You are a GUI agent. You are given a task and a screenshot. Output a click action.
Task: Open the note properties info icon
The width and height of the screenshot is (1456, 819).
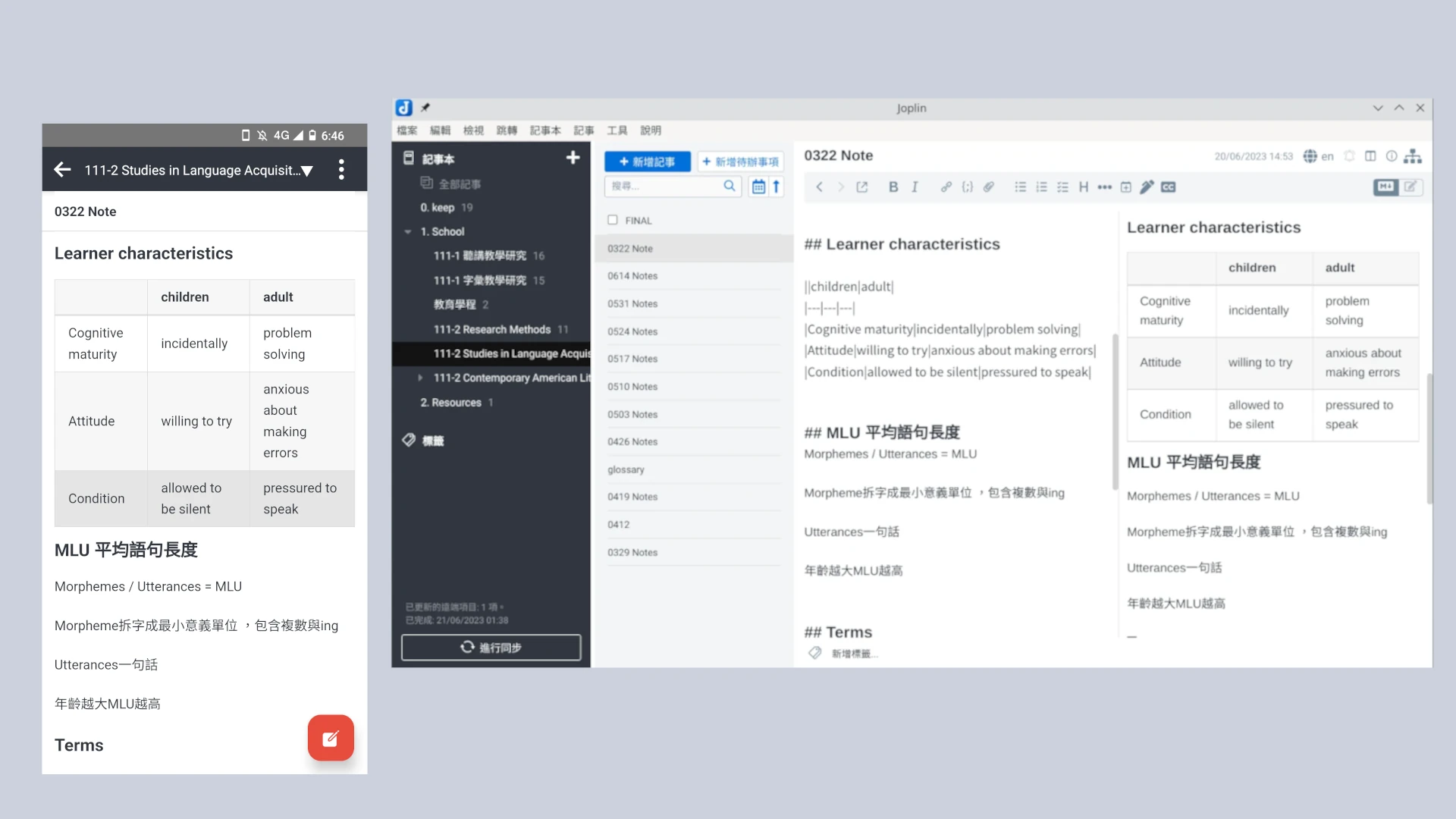point(1392,156)
